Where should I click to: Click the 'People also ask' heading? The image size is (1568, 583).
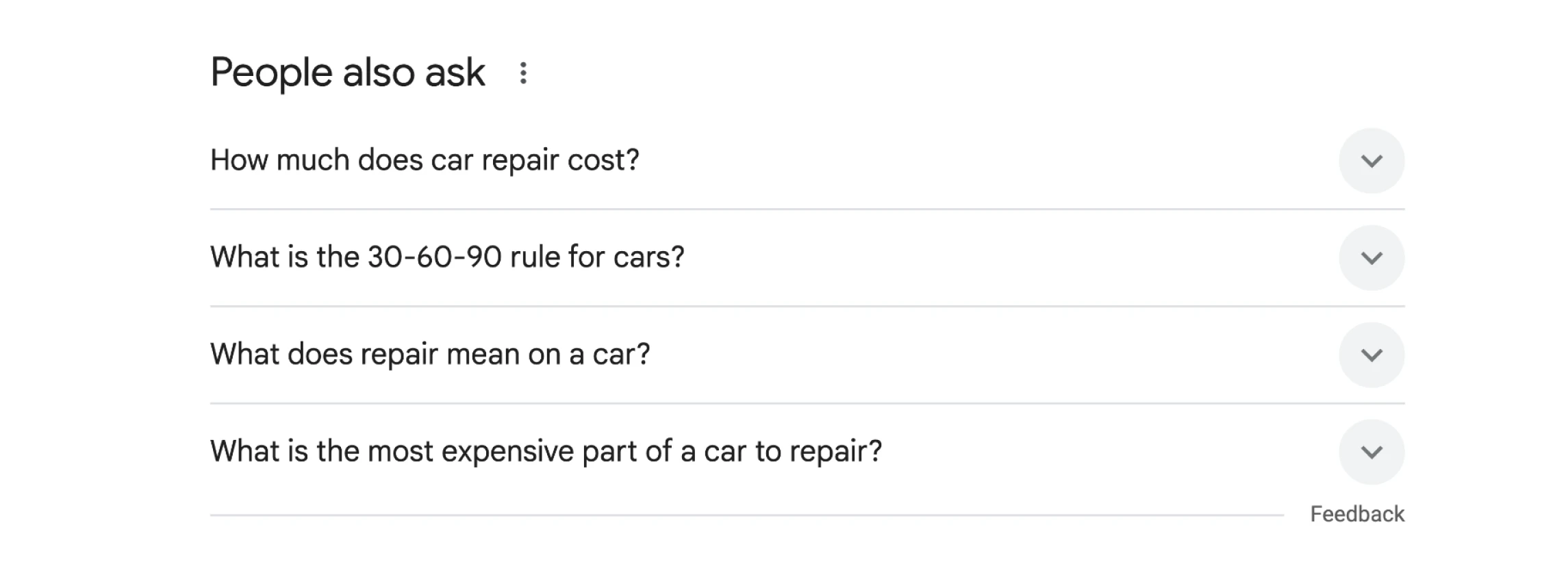click(x=348, y=73)
